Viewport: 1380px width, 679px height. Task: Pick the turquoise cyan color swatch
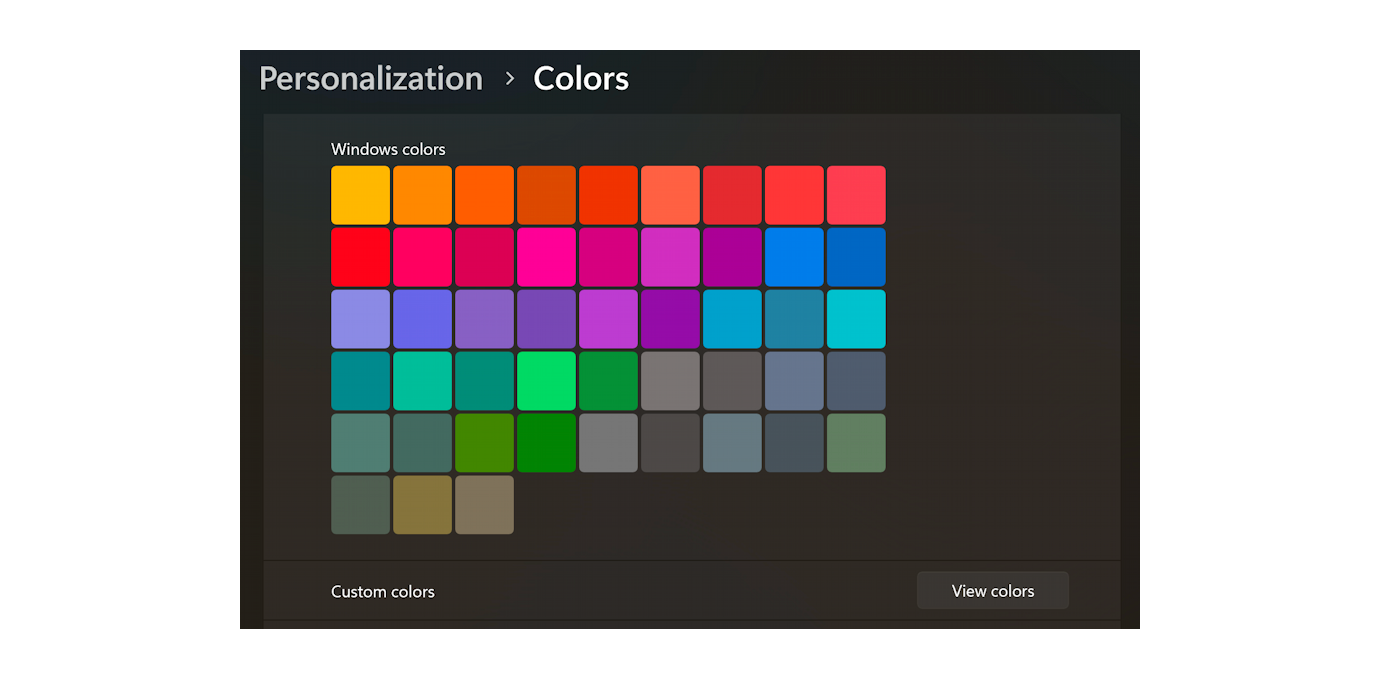coord(856,318)
